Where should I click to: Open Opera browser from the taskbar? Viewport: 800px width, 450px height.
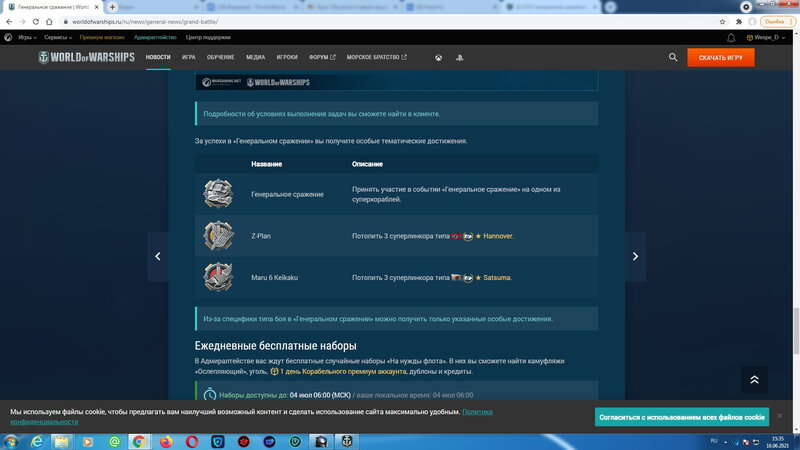click(192, 442)
